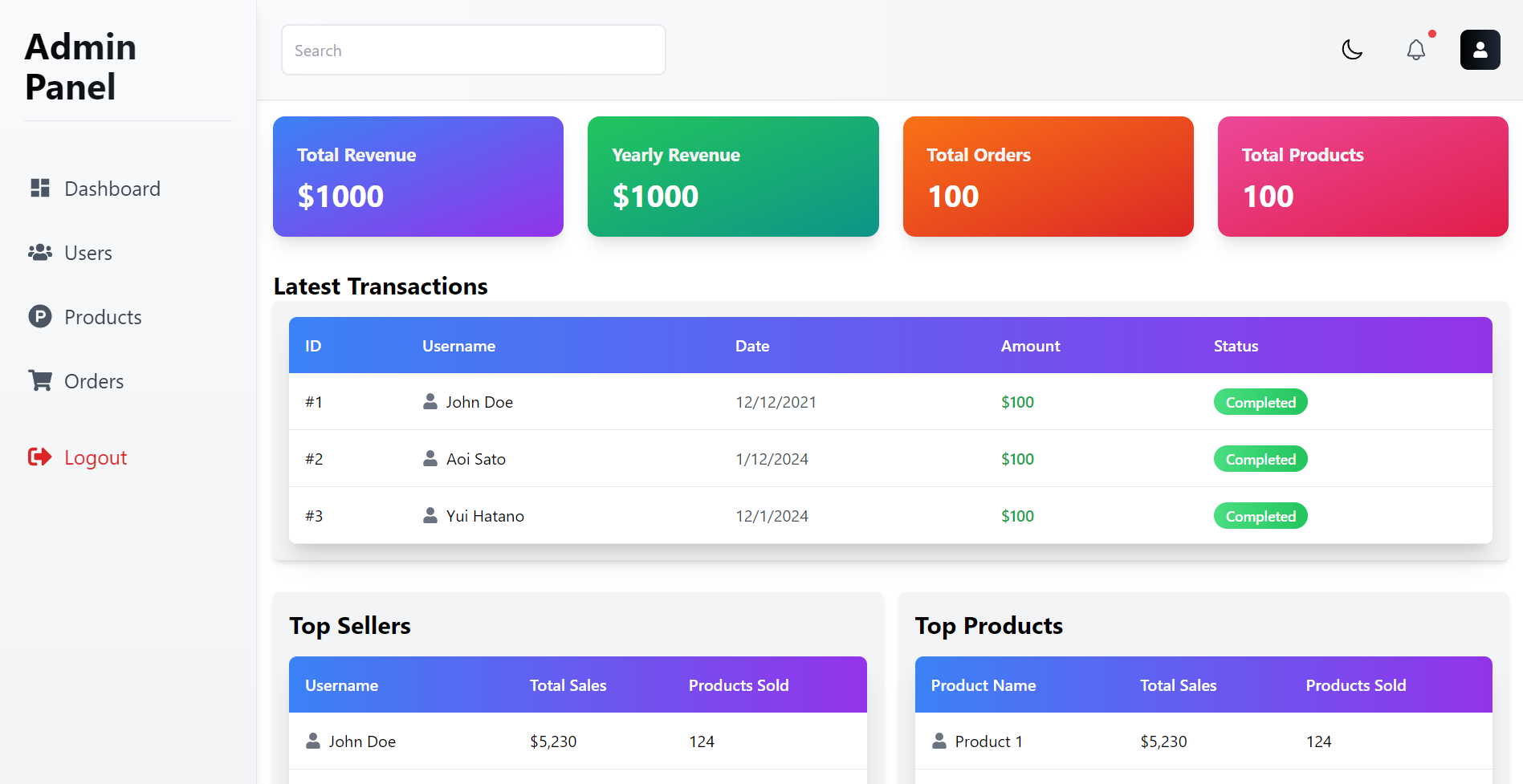Image resolution: width=1523 pixels, height=784 pixels.
Task: Click the Amount column header in transactions
Action: tap(1030, 346)
